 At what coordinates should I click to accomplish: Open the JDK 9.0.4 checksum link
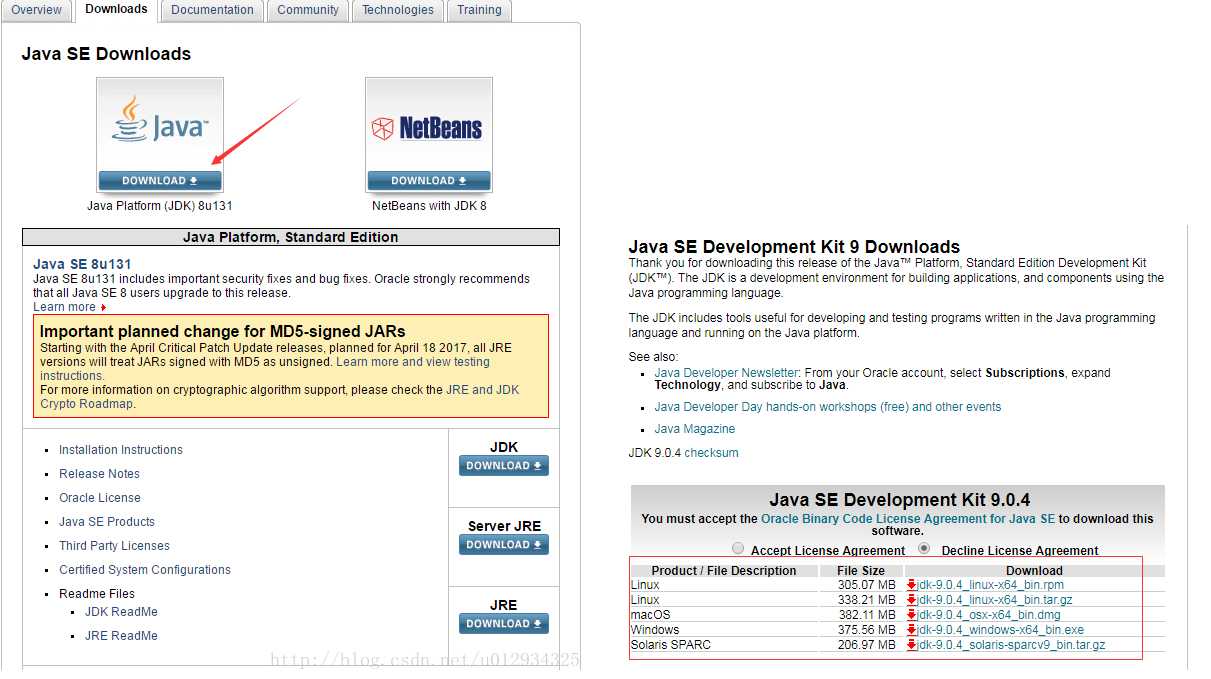pos(711,453)
